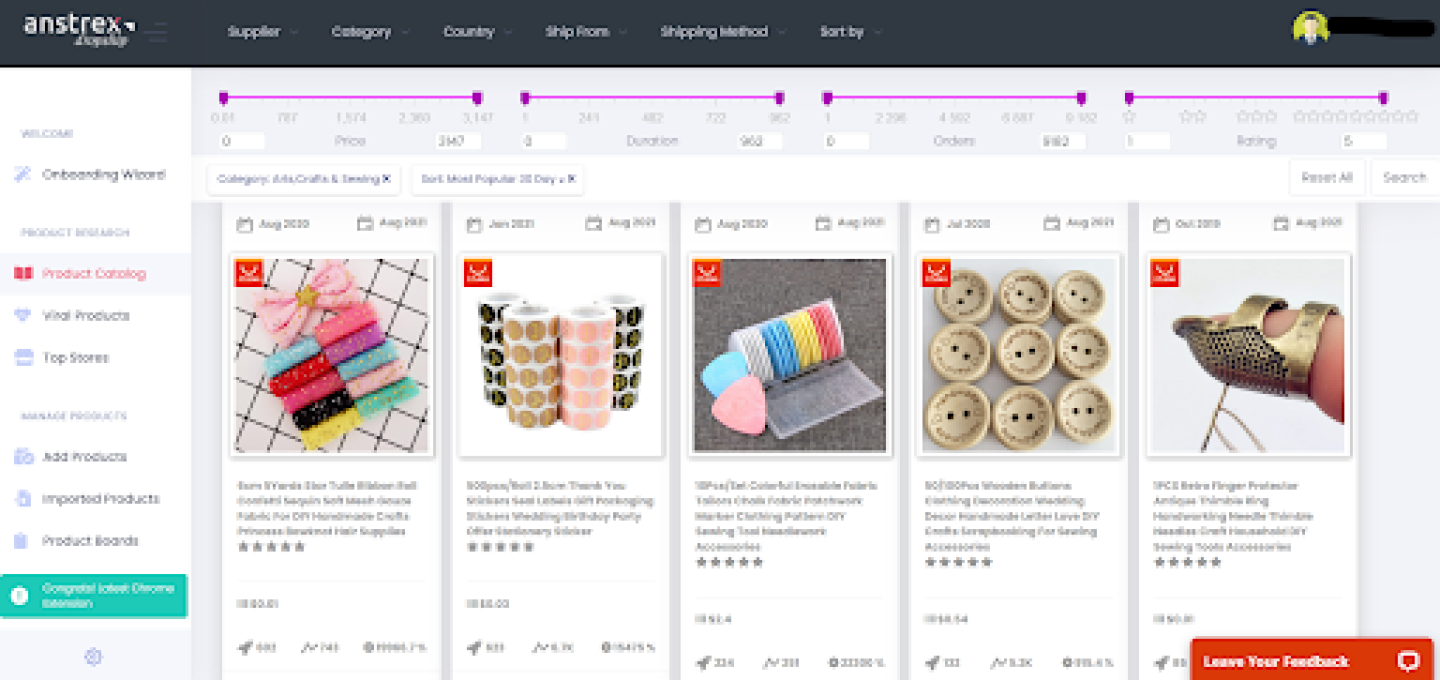Expand the Supplier dropdown
The width and height of the screenshot is (1440, 680).
[262, 32]
